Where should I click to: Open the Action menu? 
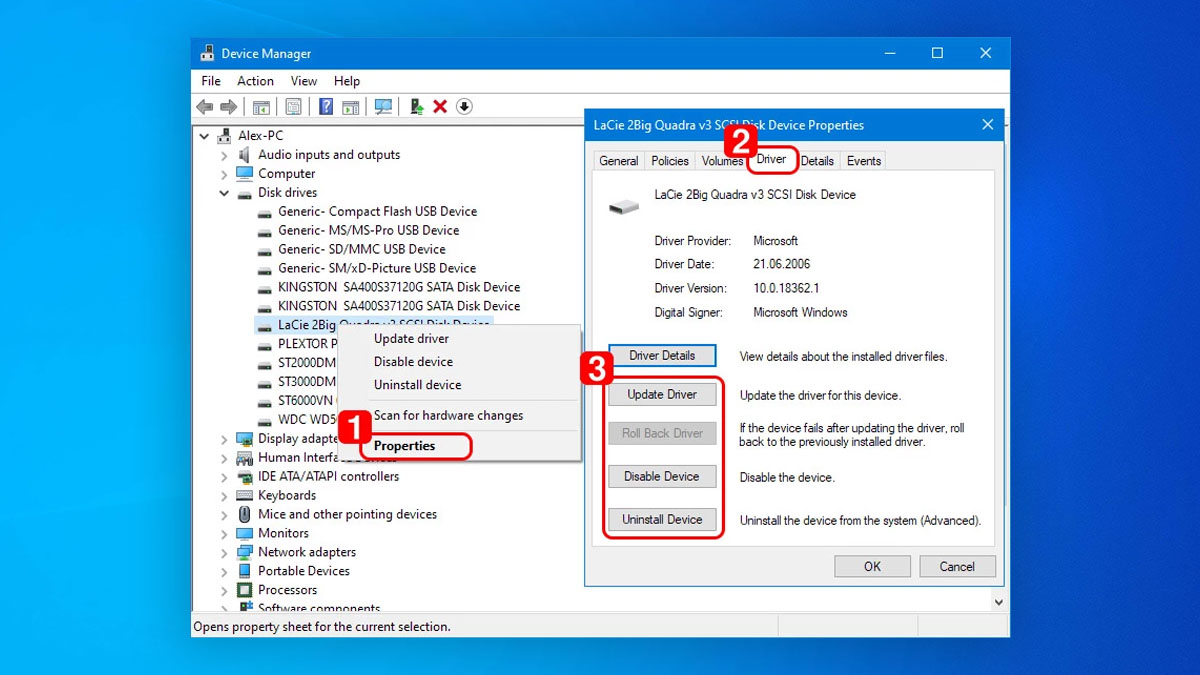pos(255,81)
